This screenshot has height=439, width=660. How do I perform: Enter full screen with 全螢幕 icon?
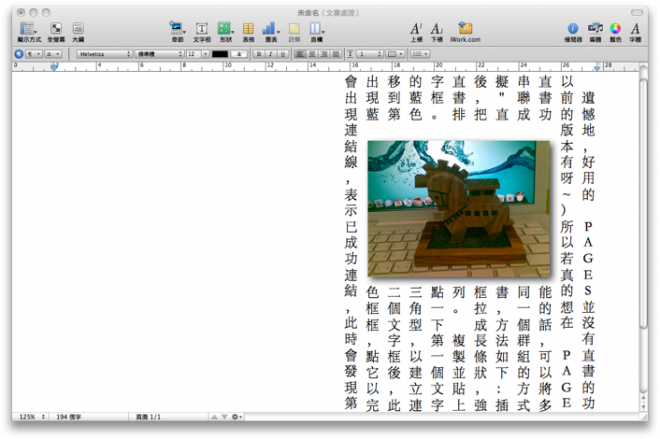click(x=56, y=29)
